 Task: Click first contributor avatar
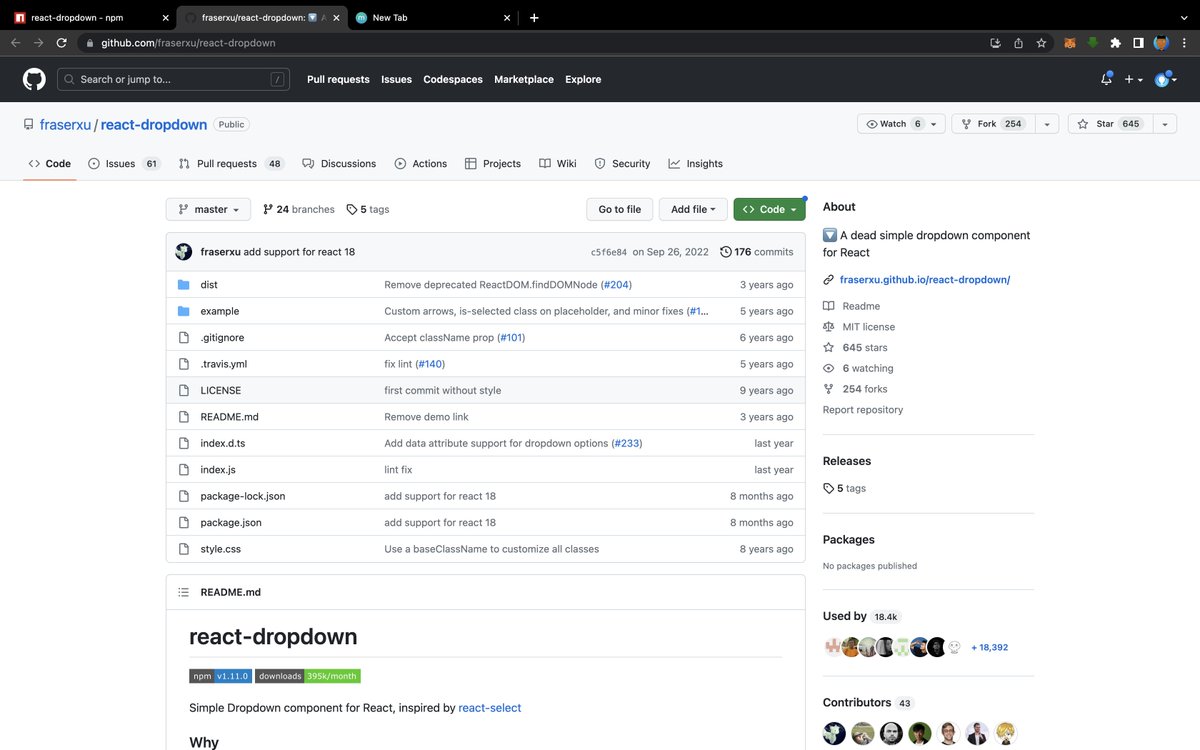tap(834, 733)
